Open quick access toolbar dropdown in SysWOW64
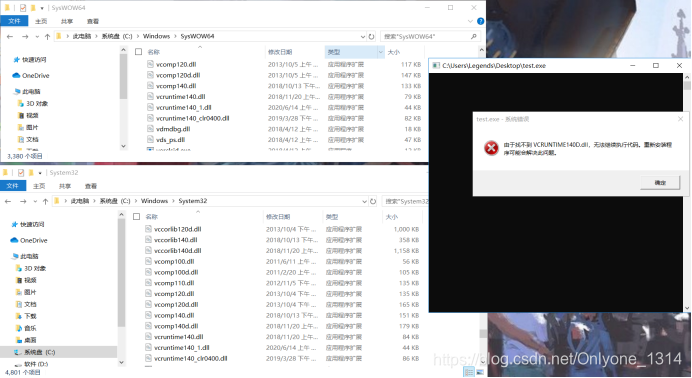Viewport: 692px width, 378px height. coord(42,8)
